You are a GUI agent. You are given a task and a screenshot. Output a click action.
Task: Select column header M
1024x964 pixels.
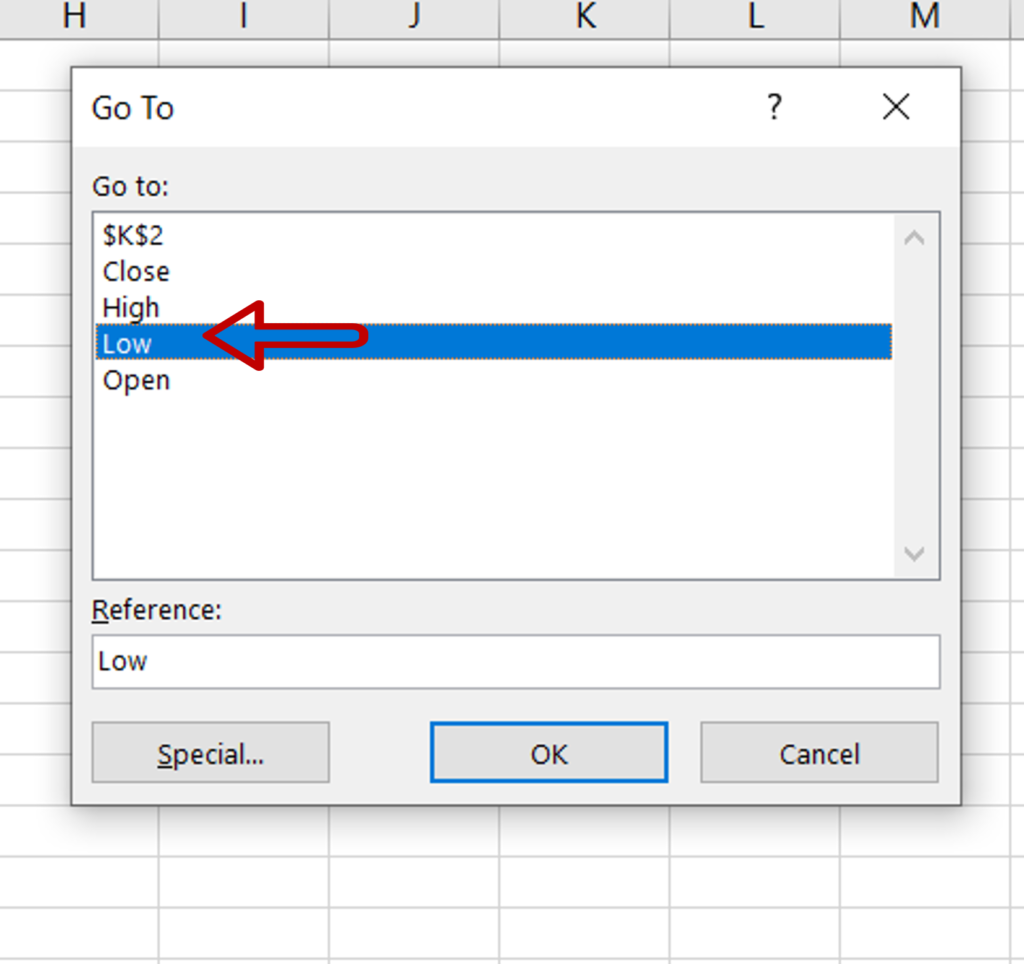[924, 16]
